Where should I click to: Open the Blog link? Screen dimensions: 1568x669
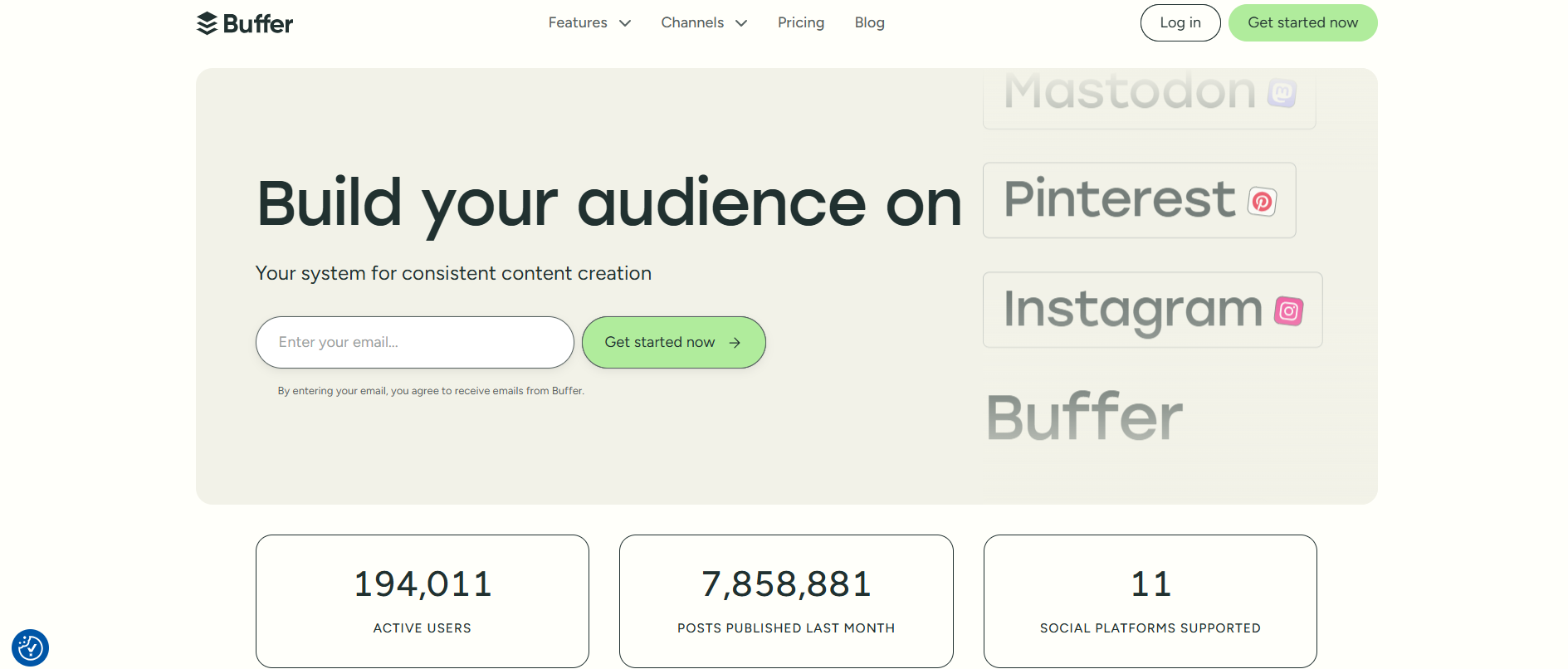870,22
